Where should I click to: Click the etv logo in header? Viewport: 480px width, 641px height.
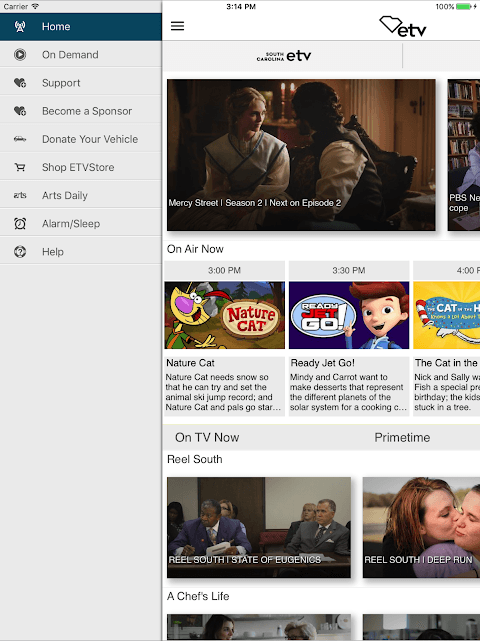403,27
